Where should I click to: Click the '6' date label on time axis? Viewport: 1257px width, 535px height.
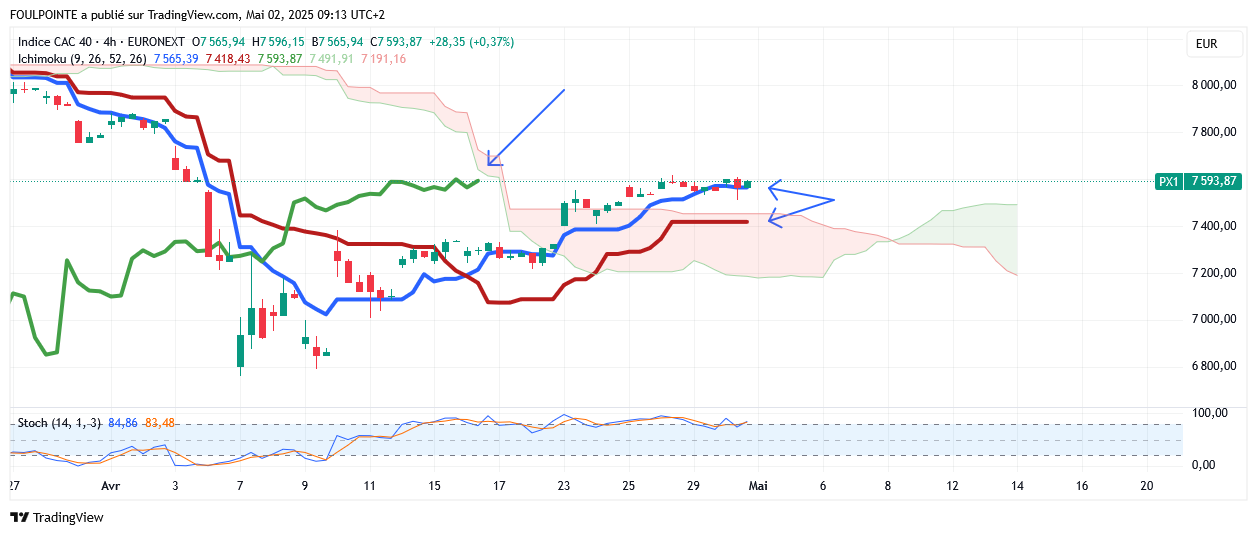coord(823,485)
